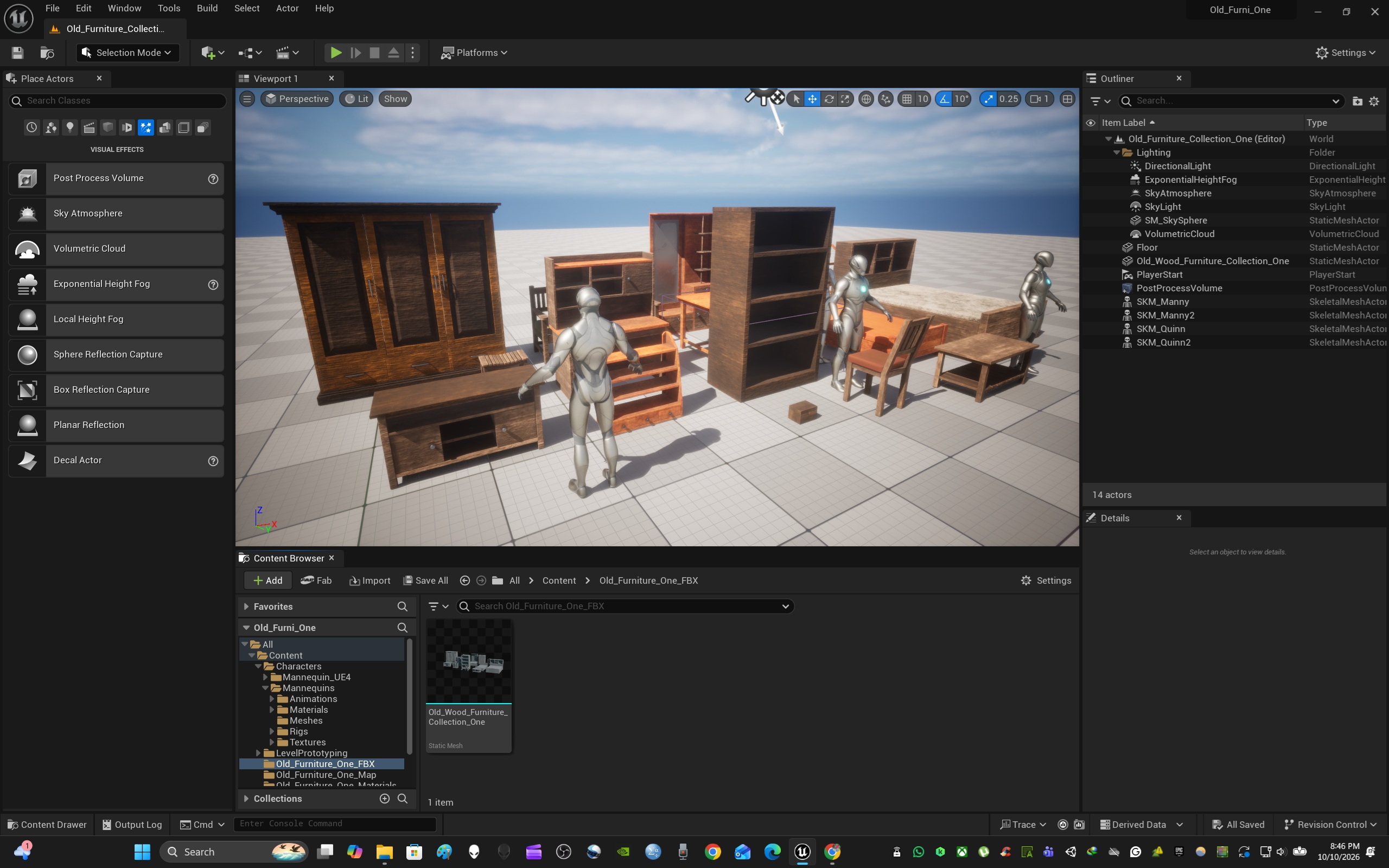
Task: Open the Build menu
Action: tap(207, 8)
